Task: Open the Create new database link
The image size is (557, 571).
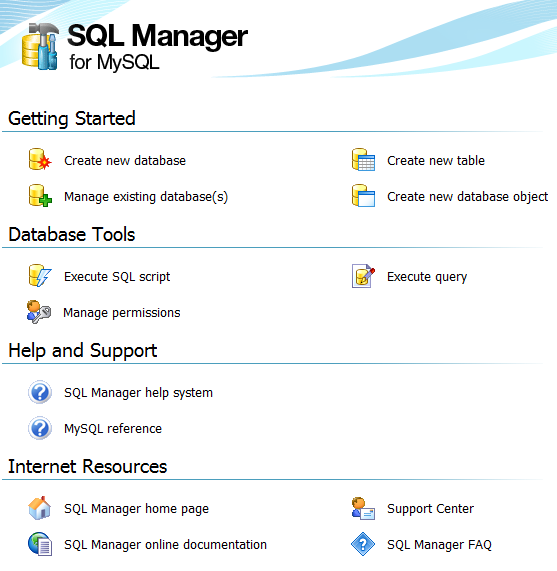Action: (x=125, y=161)
